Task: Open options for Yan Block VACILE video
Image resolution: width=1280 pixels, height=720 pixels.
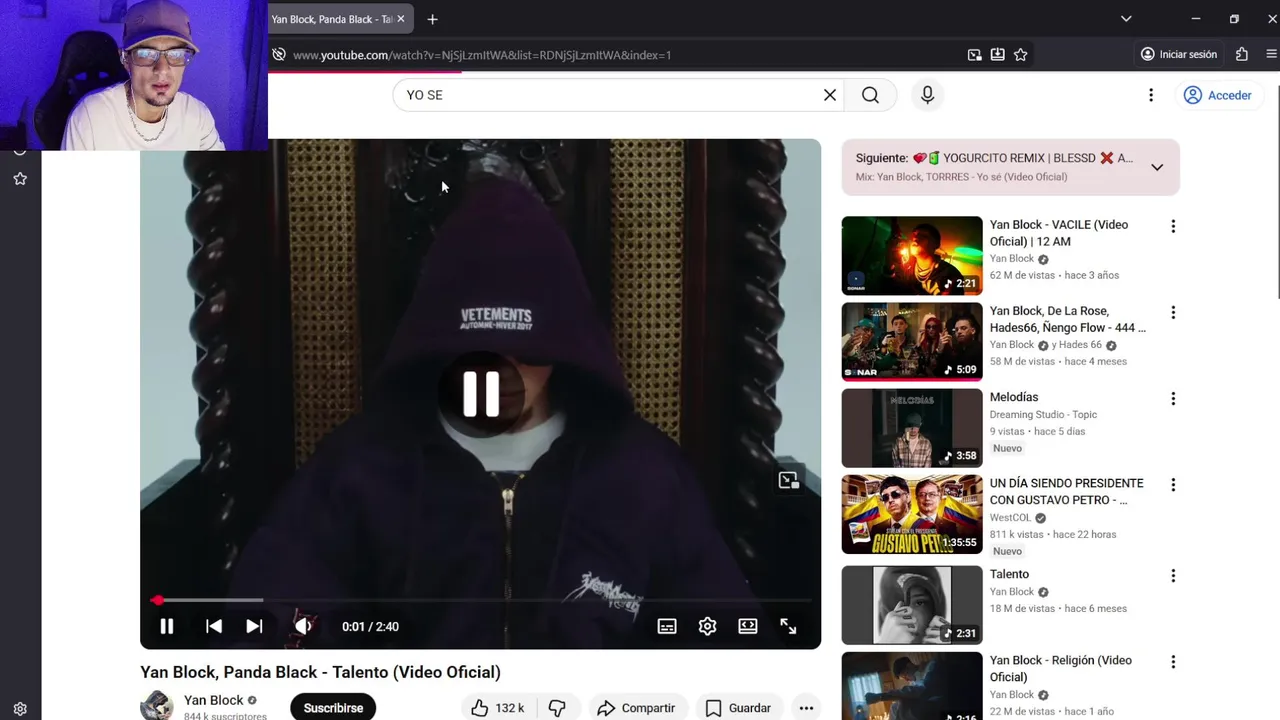Action: [1173, 227]
